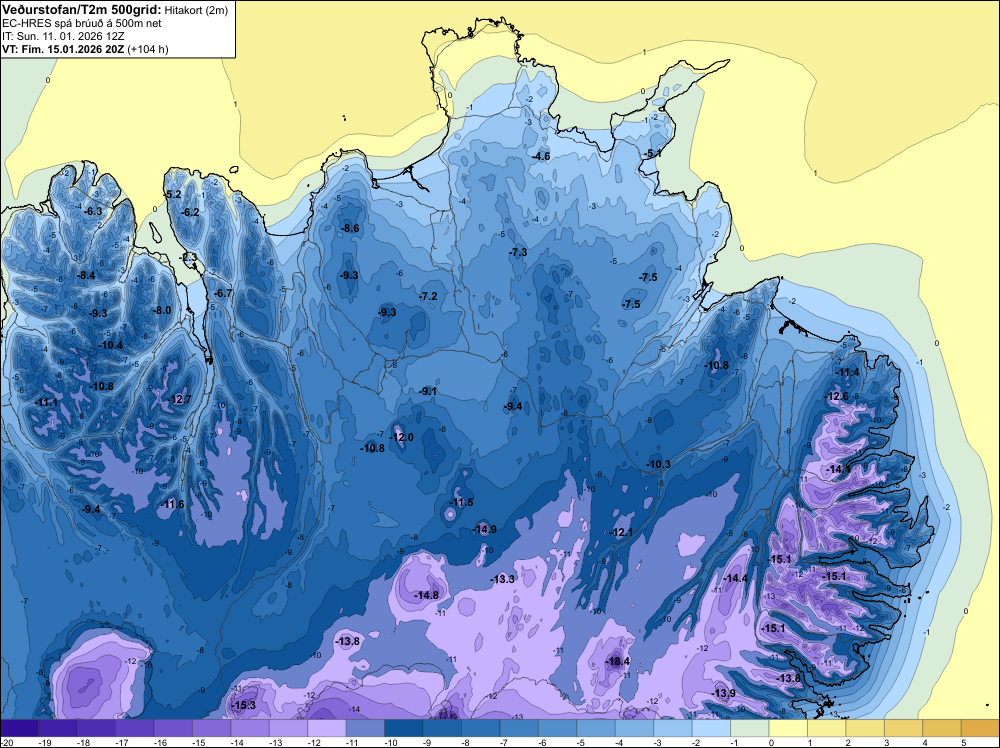The width and height of the screenshot is (1000, 748).
Task: Pick the dark orange swatch after 5 on scale
Action: point(980,728)
